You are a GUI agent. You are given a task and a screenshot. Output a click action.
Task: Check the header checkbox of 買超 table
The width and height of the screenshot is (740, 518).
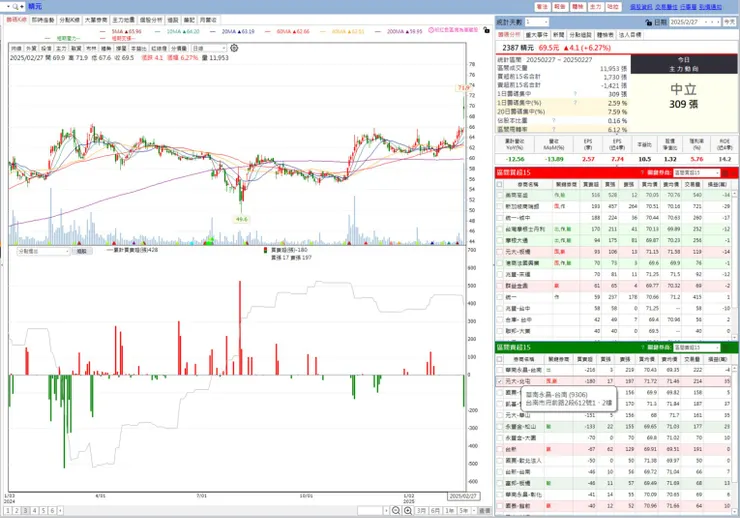(500, 184)
